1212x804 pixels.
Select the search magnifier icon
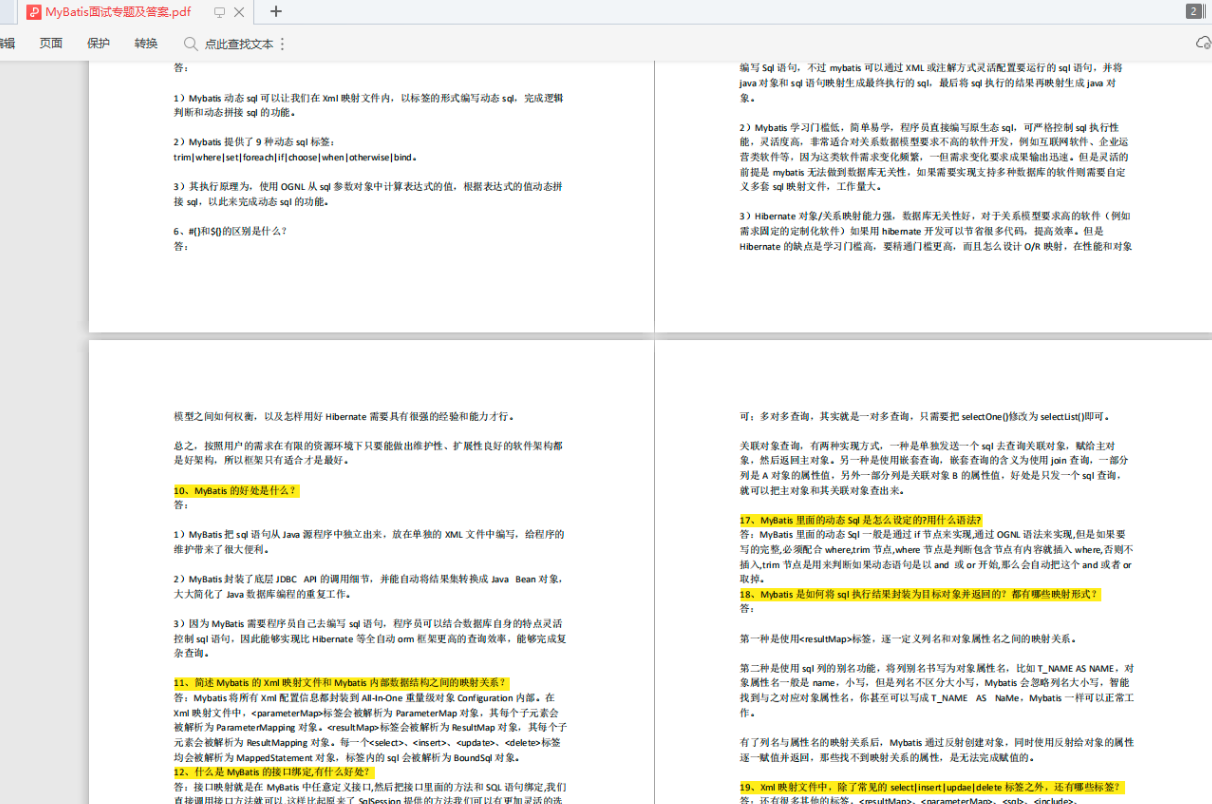point(190,44)
